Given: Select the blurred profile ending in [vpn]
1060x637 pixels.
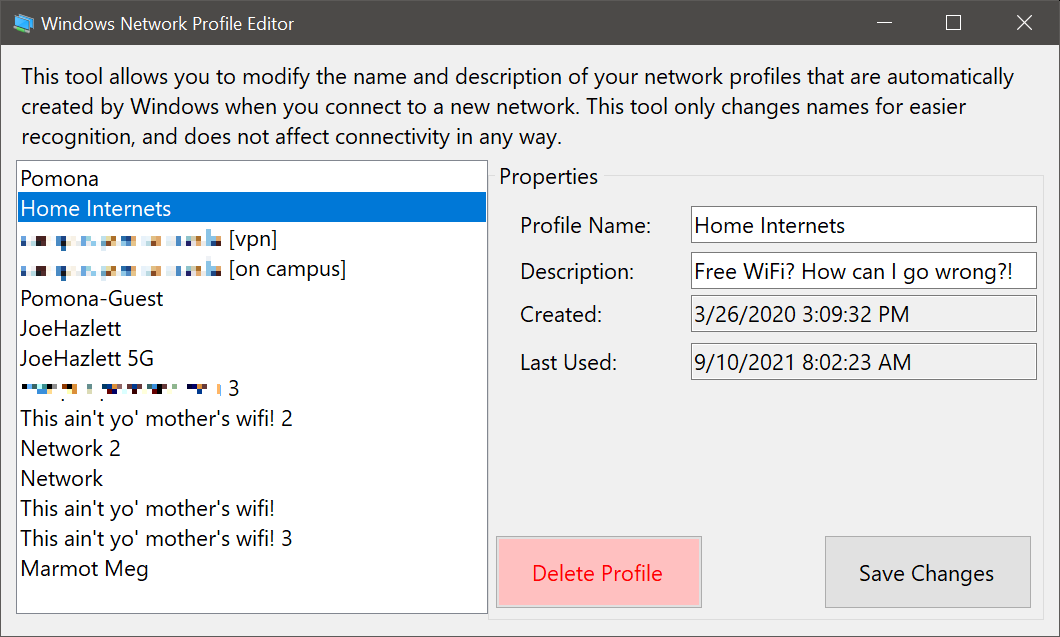Looking at the screenshot, I should pyautogui.click(x=148, y=239).
